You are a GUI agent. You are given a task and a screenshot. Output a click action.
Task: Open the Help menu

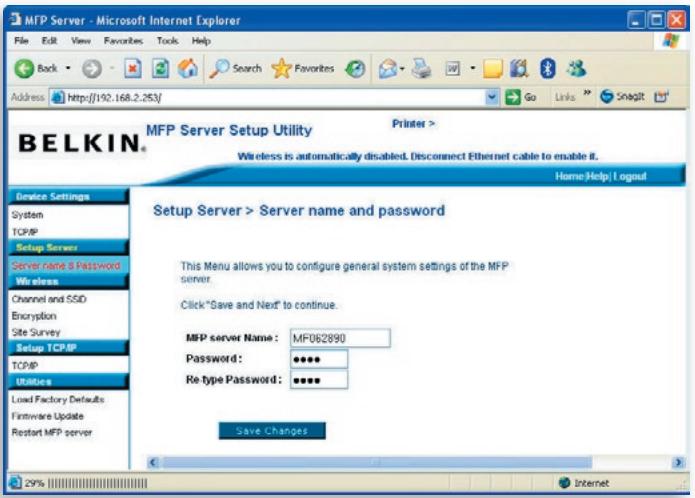click(x=201, y=41)
